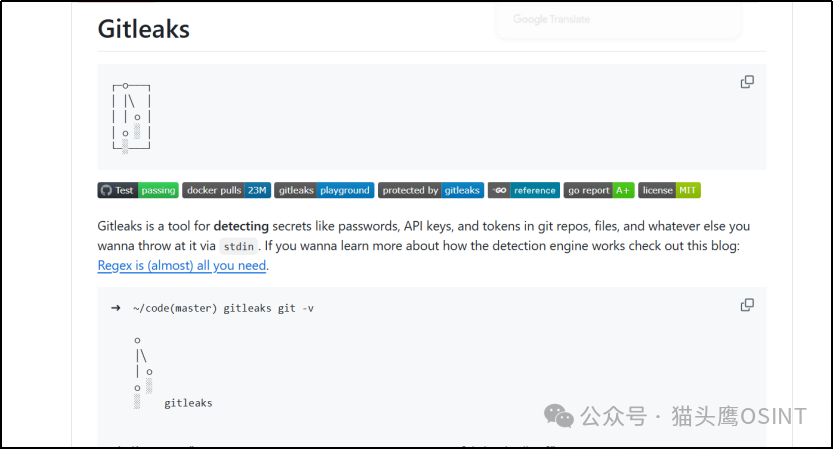Viewport: 833px width, 449px height.
Task: Click the word detecting in bold
Action: (241, 226)
